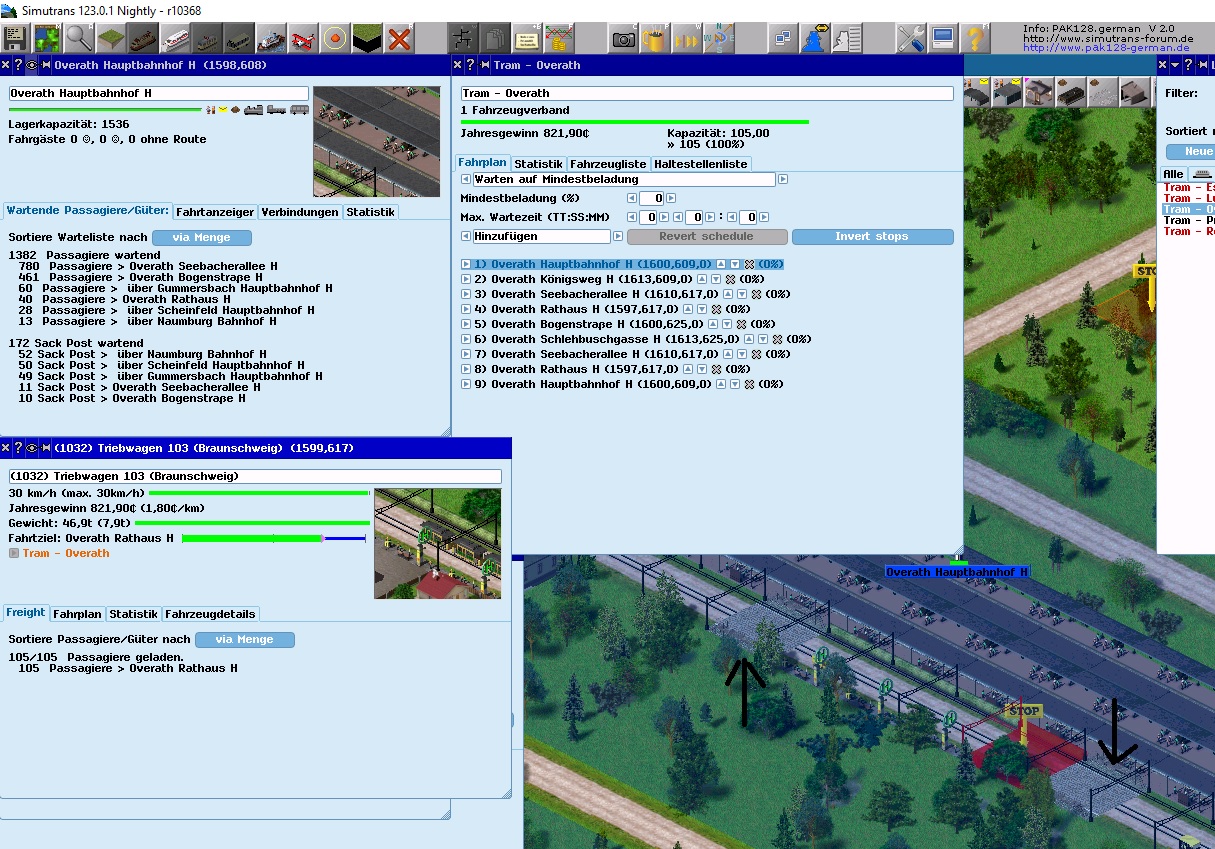Open the magnifying glass query tool
This screenshot has height=849, width=1215.
[x=78, y=38]
